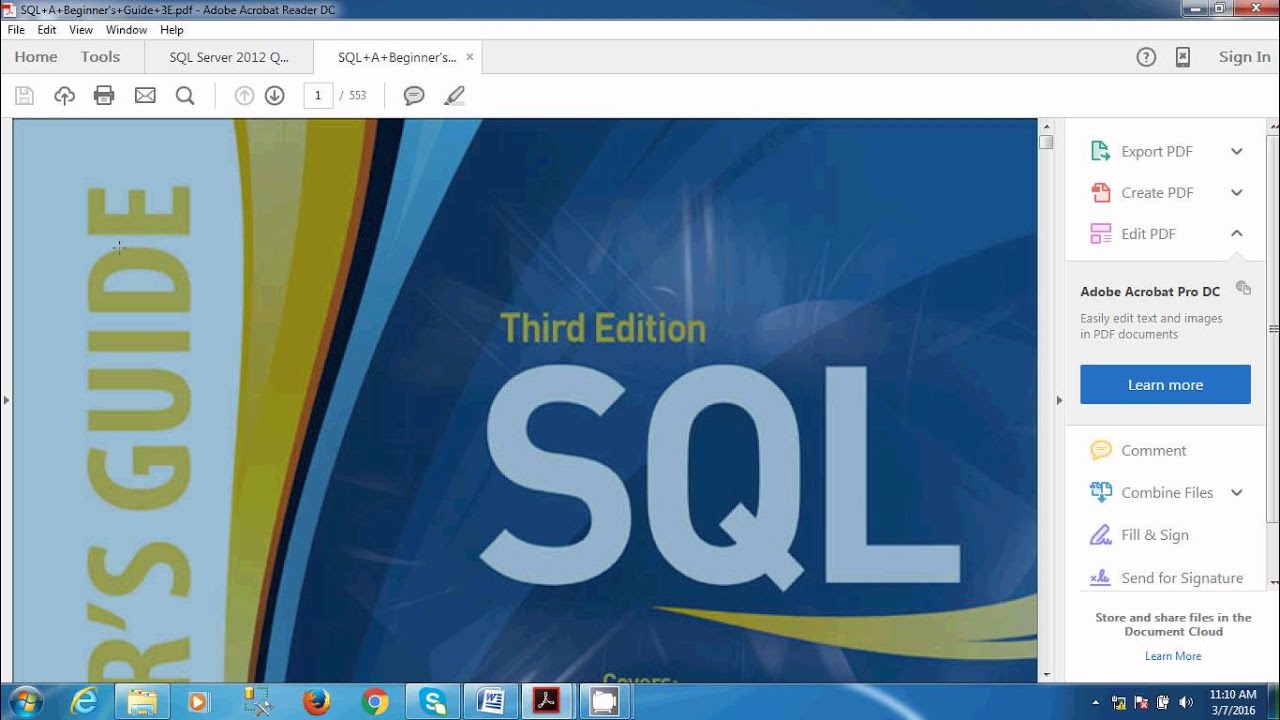Switch to the Tools tab
The image size is (1280, 720).
click(100, 57)
